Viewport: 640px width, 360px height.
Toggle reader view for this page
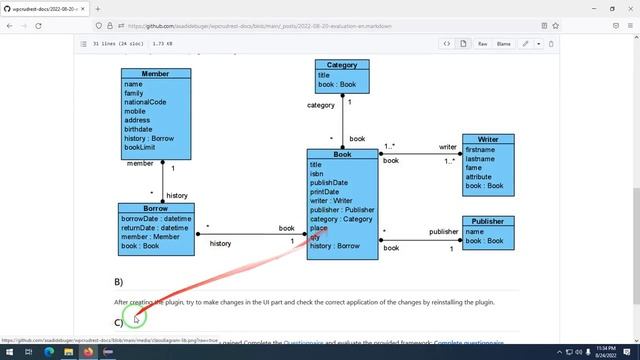tap(544, 26)
